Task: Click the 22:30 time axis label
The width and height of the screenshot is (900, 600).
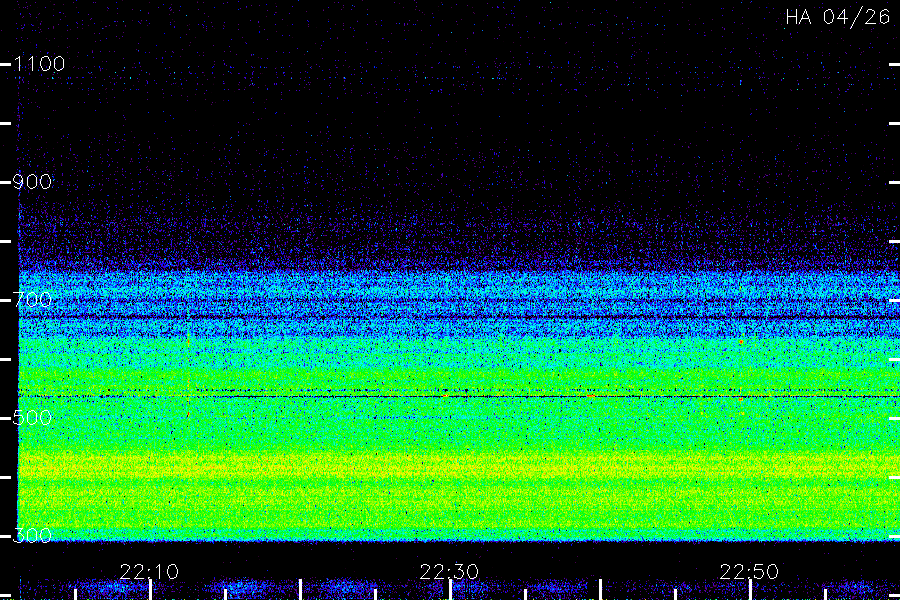Action: [x=449, y=572]
